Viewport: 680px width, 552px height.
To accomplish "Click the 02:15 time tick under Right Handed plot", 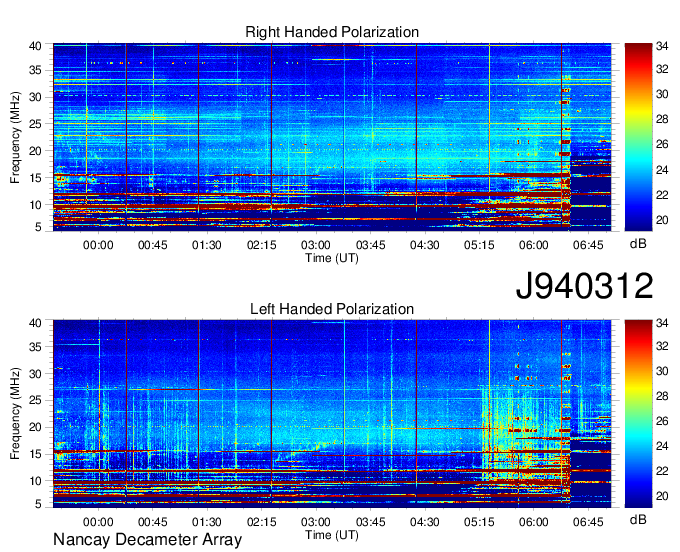I will point(262,245).
